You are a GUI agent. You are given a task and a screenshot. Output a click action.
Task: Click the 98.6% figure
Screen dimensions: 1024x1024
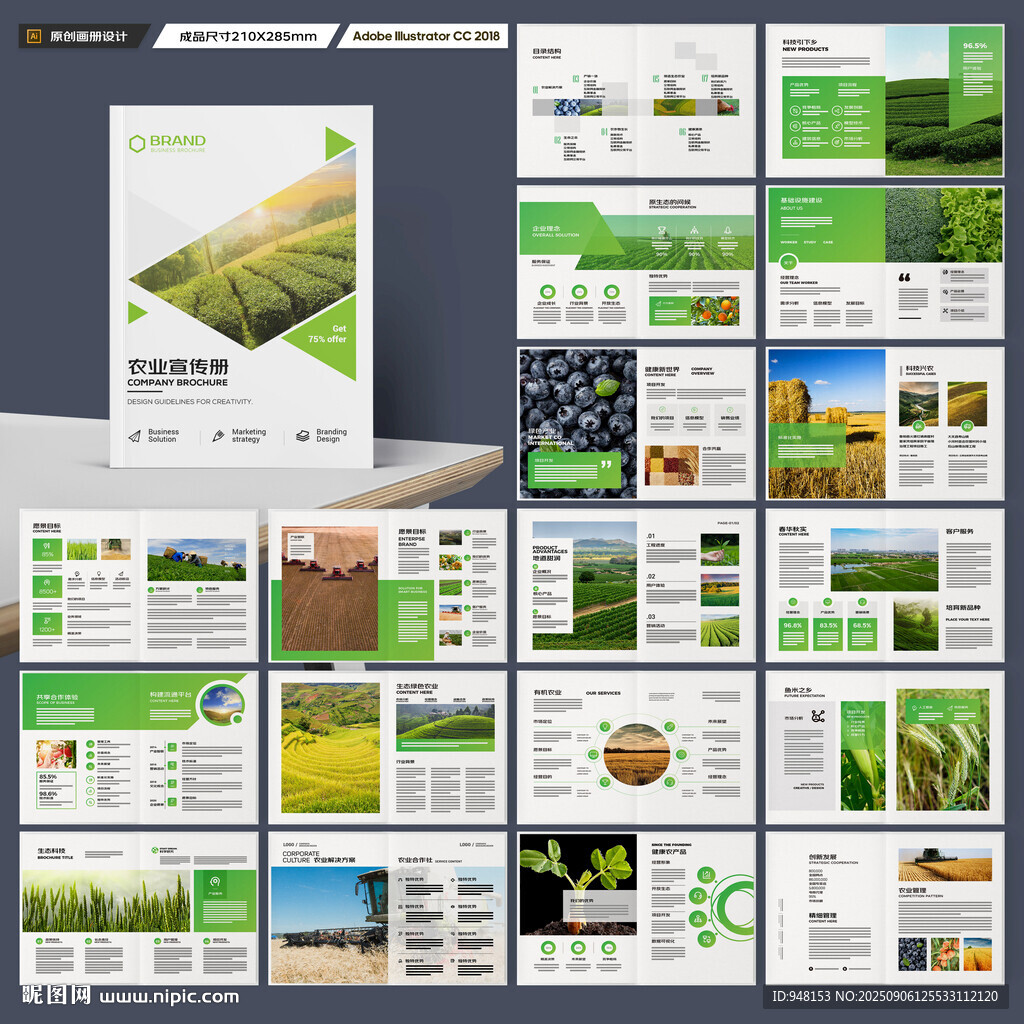(x=48, y=793)
